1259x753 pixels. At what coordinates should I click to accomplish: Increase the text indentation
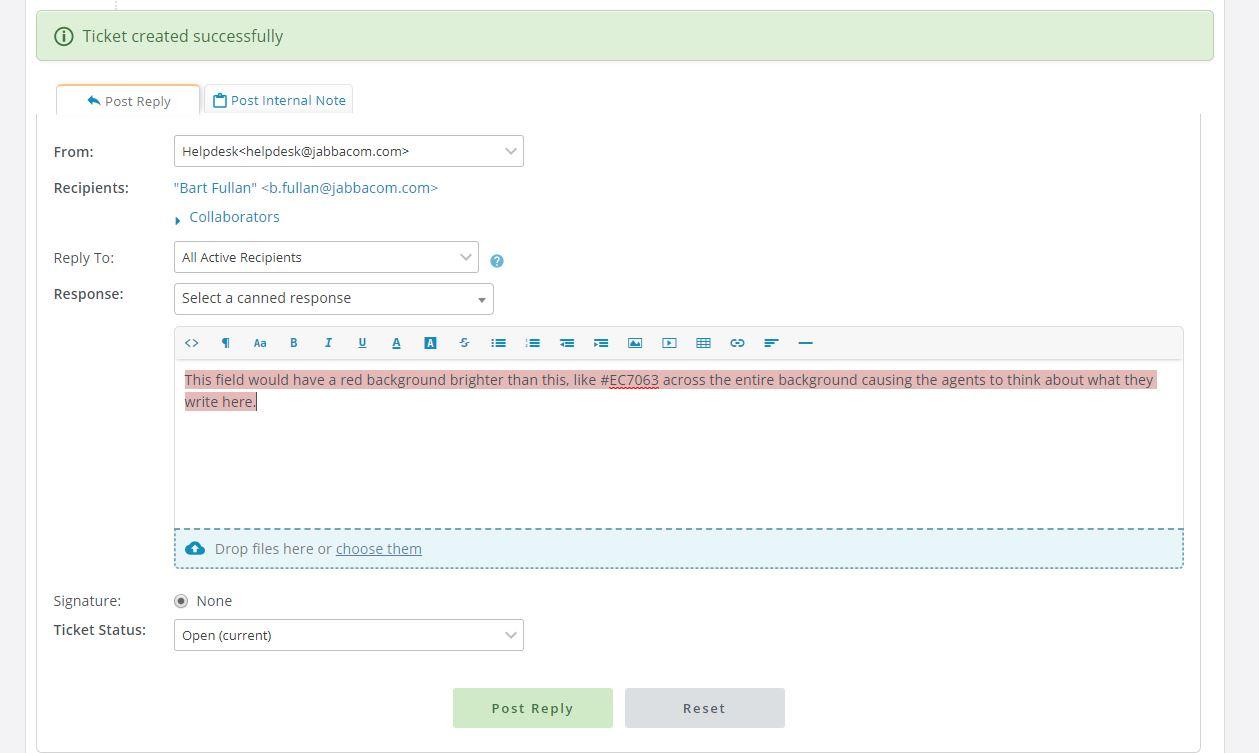click(600, 343)
